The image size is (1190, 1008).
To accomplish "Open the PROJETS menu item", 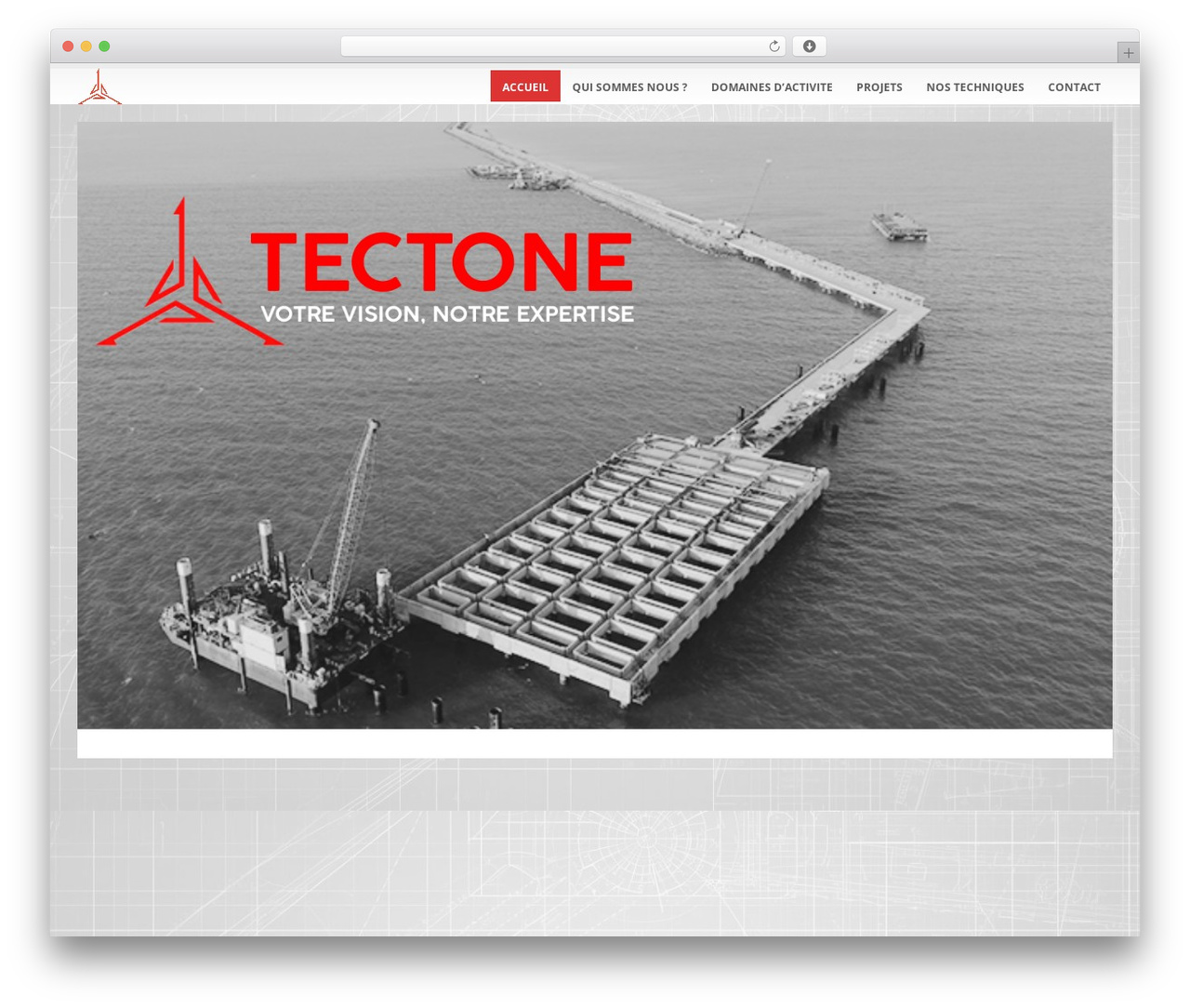I will [879, 86].
